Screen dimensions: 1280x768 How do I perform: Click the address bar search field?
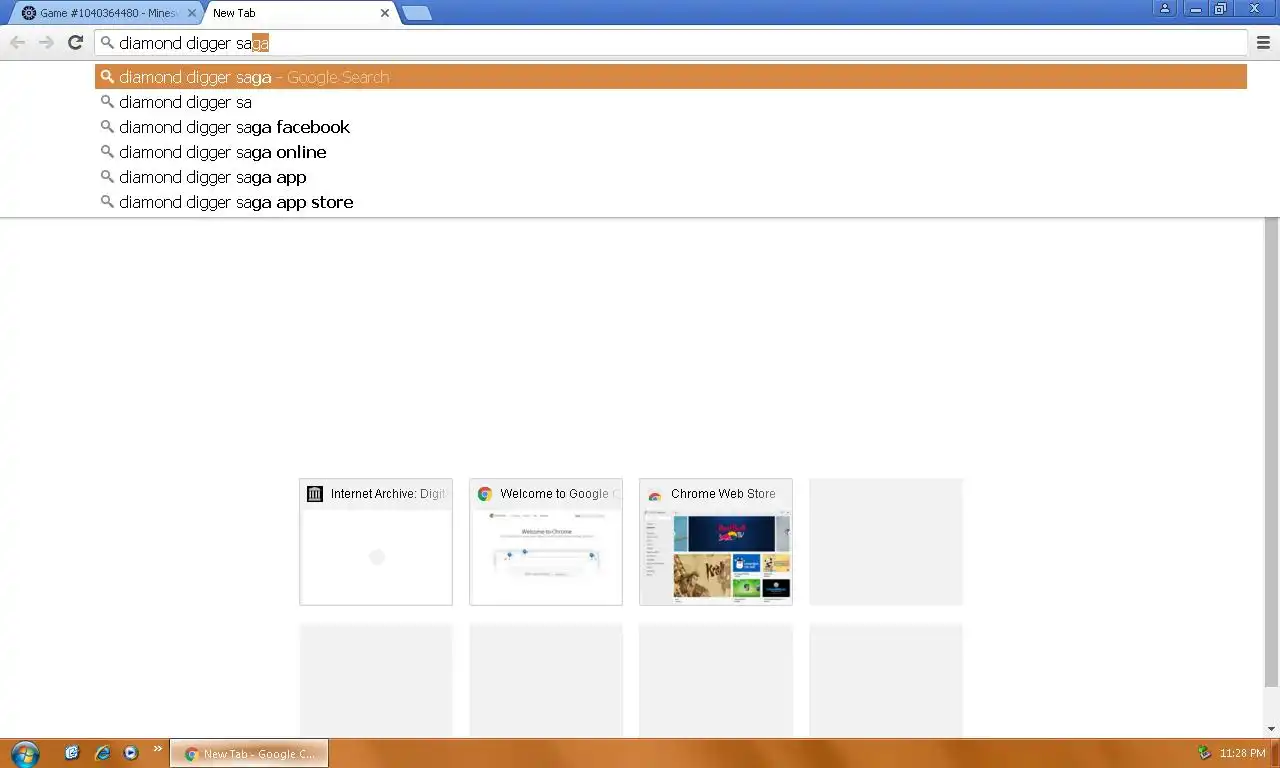671,43
